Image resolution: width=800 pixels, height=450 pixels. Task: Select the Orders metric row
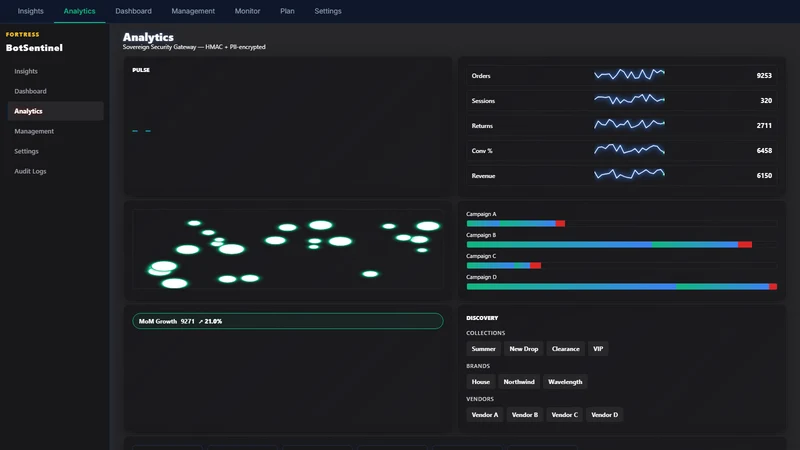[621, 76]
